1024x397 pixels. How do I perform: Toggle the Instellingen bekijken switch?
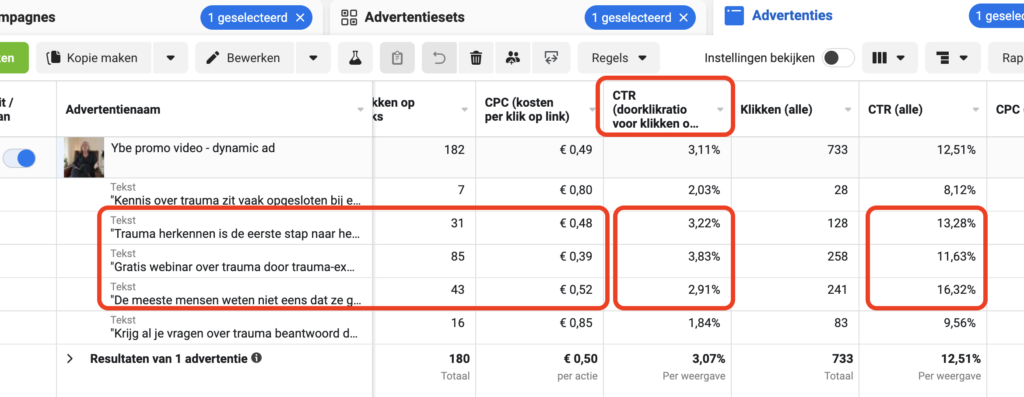pos(839,58)
